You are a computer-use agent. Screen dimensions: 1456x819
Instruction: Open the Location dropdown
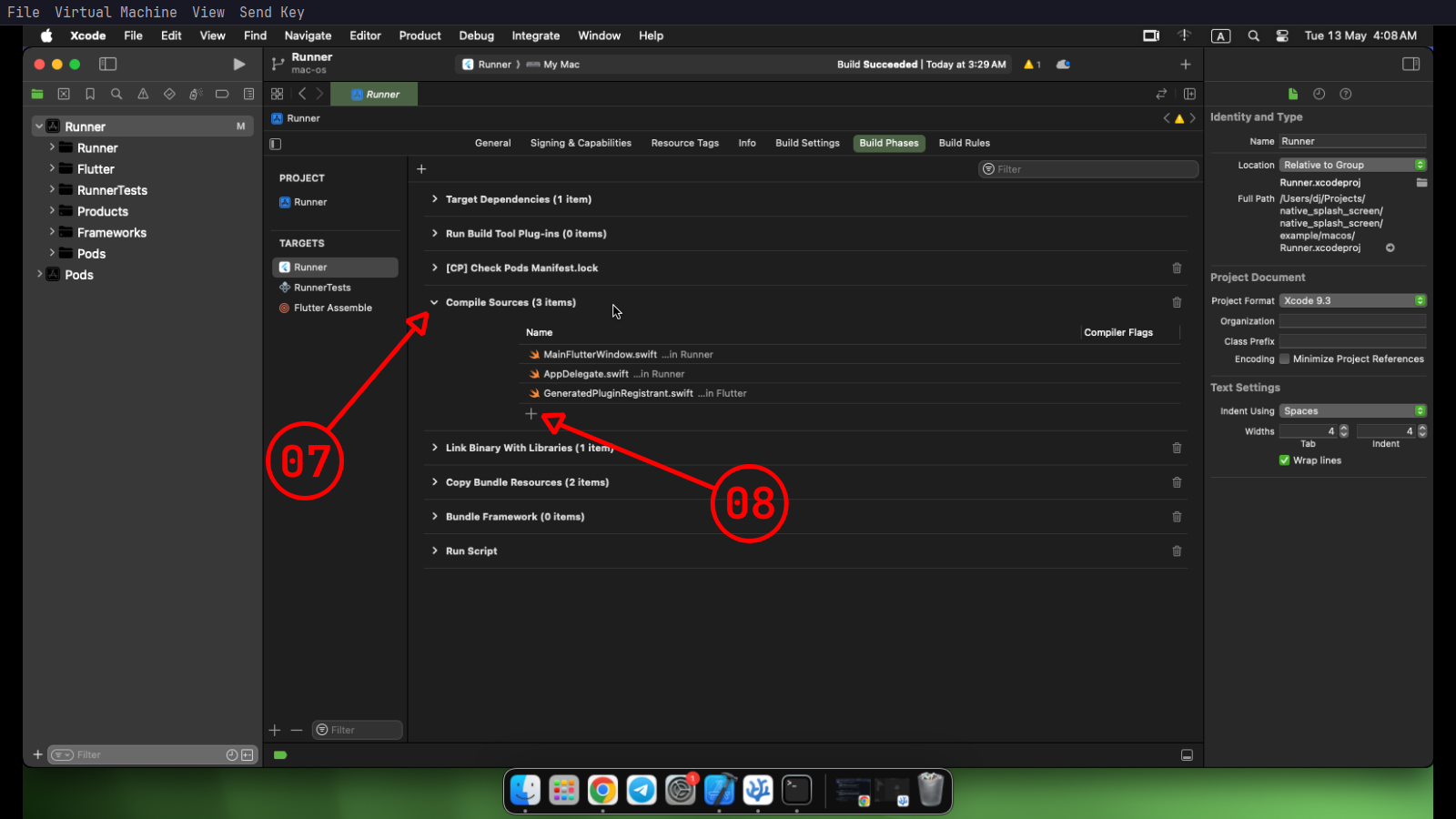click(x=1352, y=165)
